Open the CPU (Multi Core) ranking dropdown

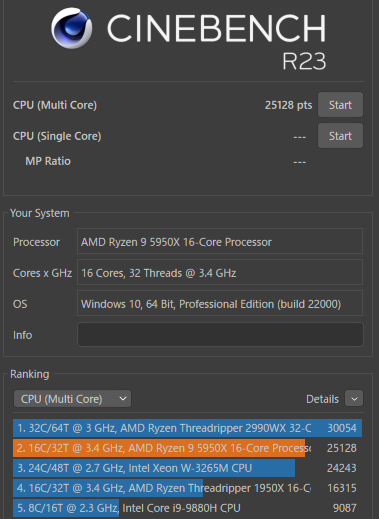pyautogui.click(x=72, y=399)
